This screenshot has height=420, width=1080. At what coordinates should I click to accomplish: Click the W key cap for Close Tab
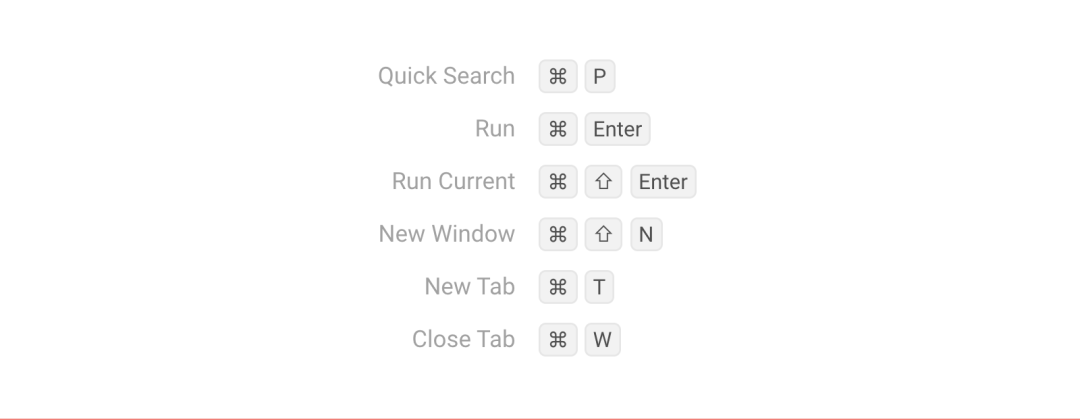[602, 339]
